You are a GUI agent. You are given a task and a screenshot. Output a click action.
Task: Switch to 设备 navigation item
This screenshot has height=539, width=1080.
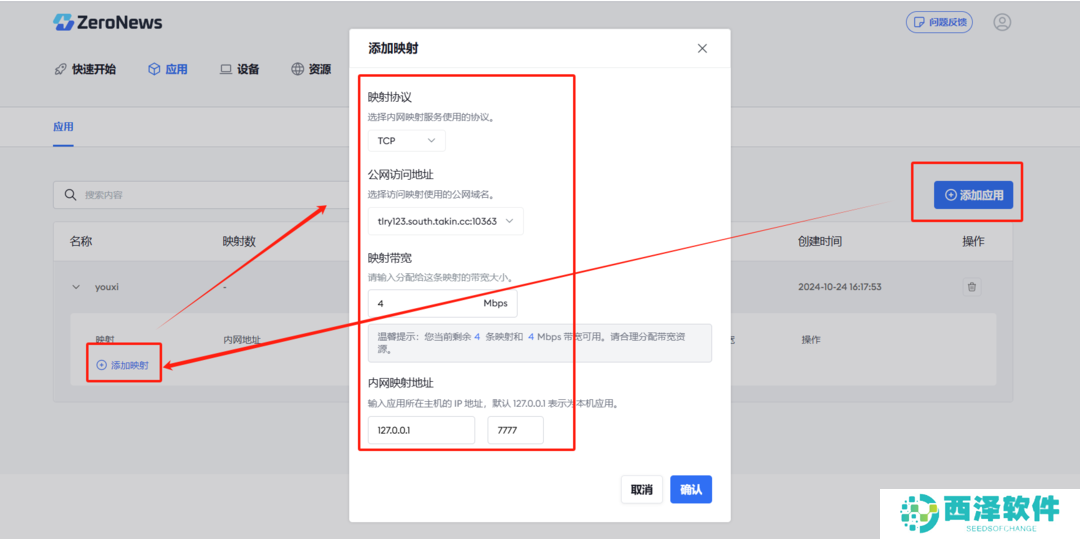(x=239, y=69)
